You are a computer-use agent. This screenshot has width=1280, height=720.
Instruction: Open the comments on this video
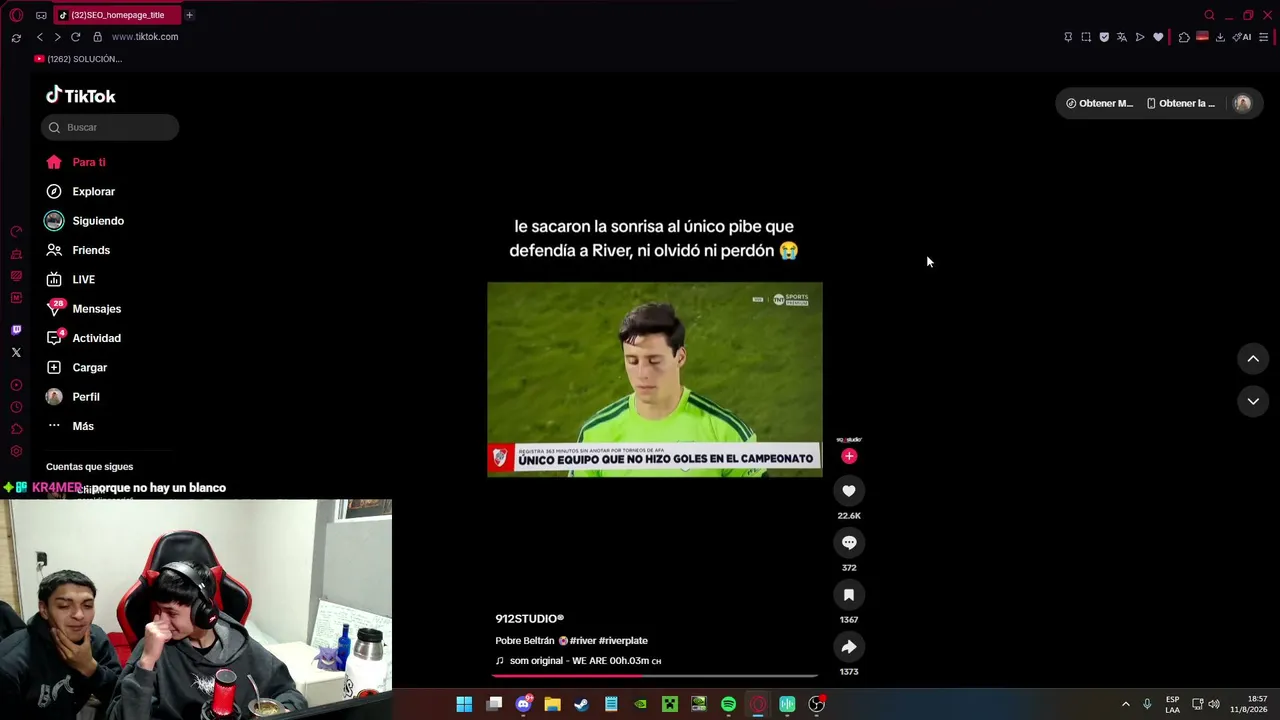[849, 542]
